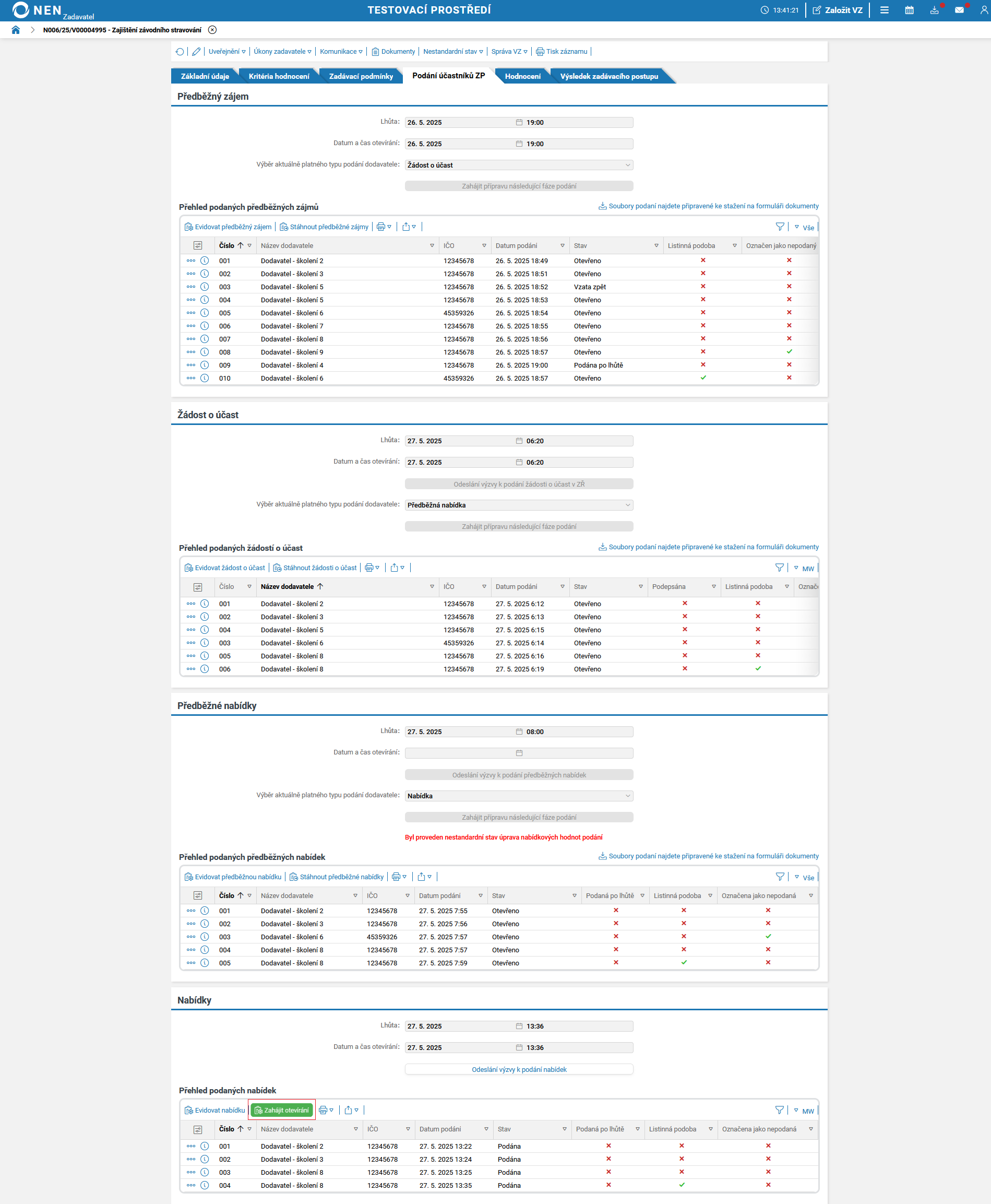Click Zahájit otevírání green button

click(282, 1110)
